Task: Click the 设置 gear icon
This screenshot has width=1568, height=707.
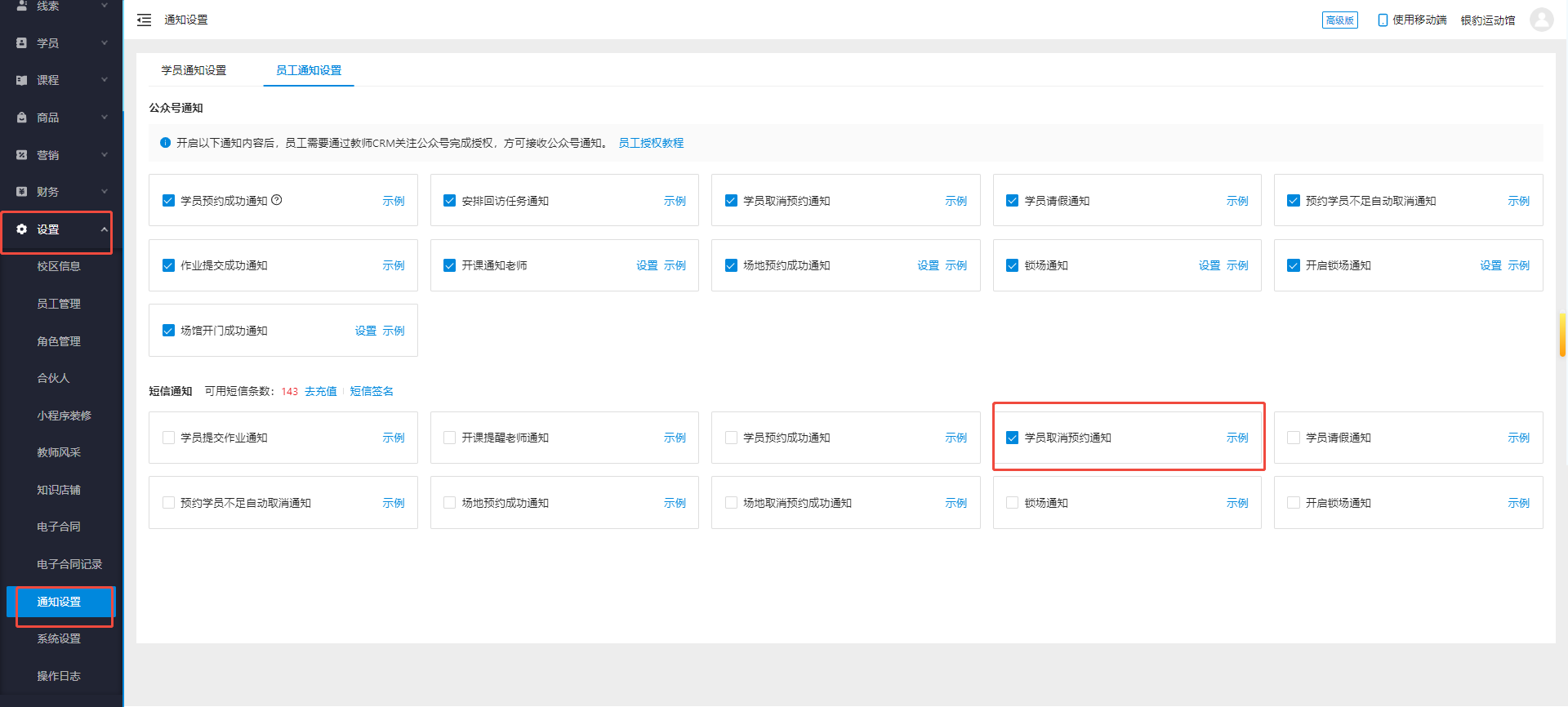Action: [22, 229]
